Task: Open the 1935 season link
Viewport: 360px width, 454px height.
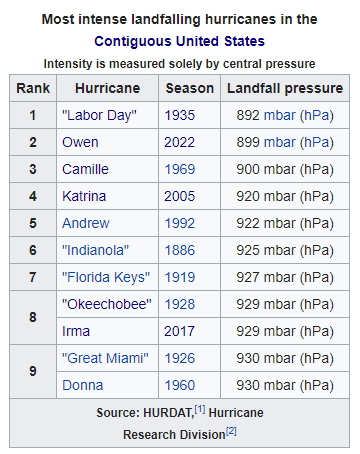Action: pos(180,115)
